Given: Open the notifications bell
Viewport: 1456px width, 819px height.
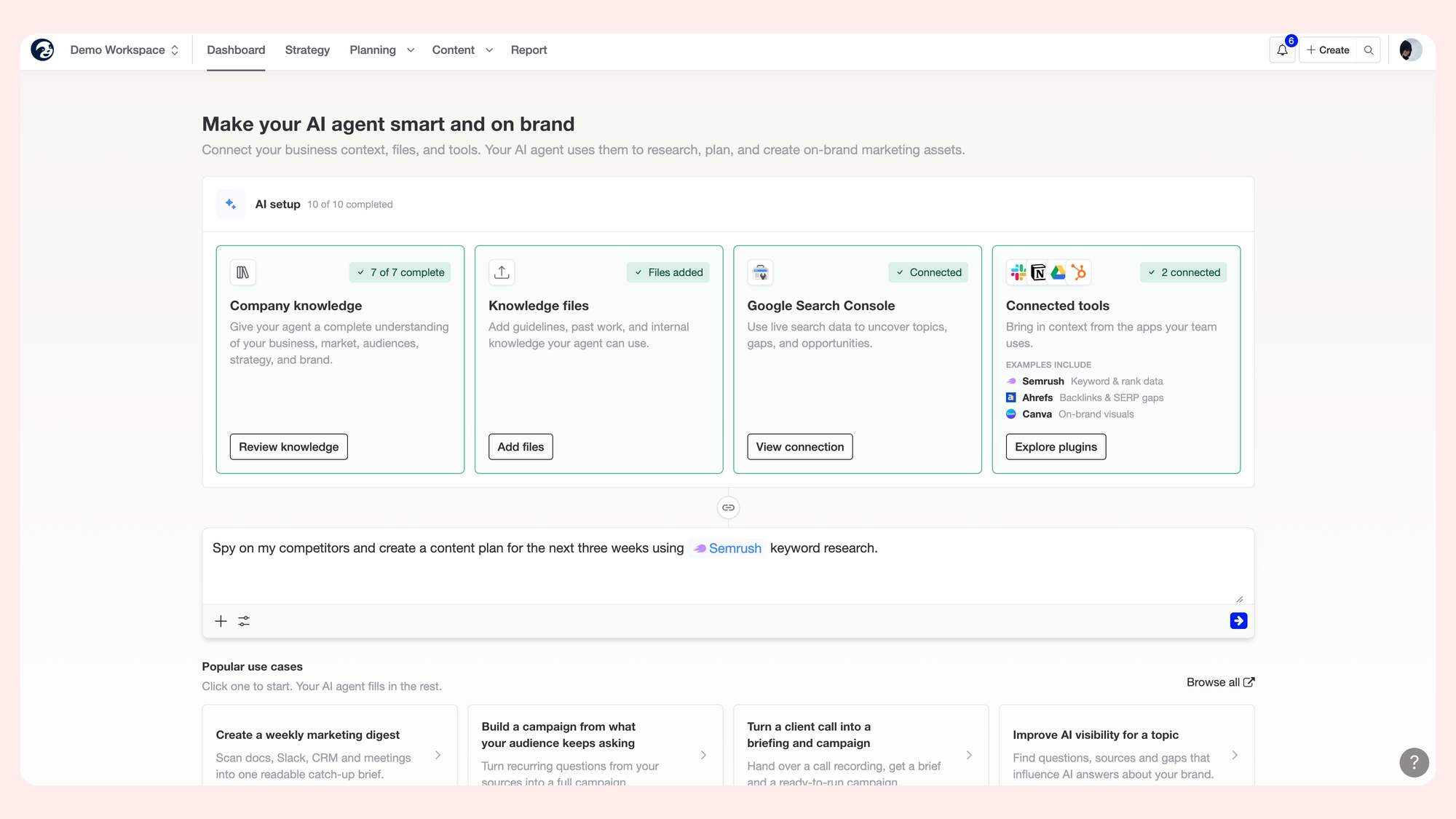Looking at the screenshot, I should [x=1282, y=50].
